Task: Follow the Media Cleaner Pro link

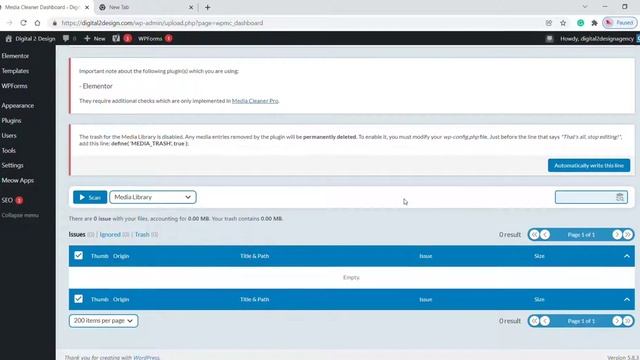Action: coord(255,101)
